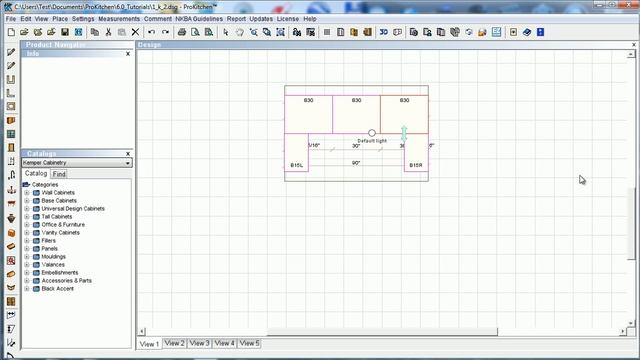Screen dimensions: 640x360
Task: Click the Cut scissors icon
Action: (109, 32)
